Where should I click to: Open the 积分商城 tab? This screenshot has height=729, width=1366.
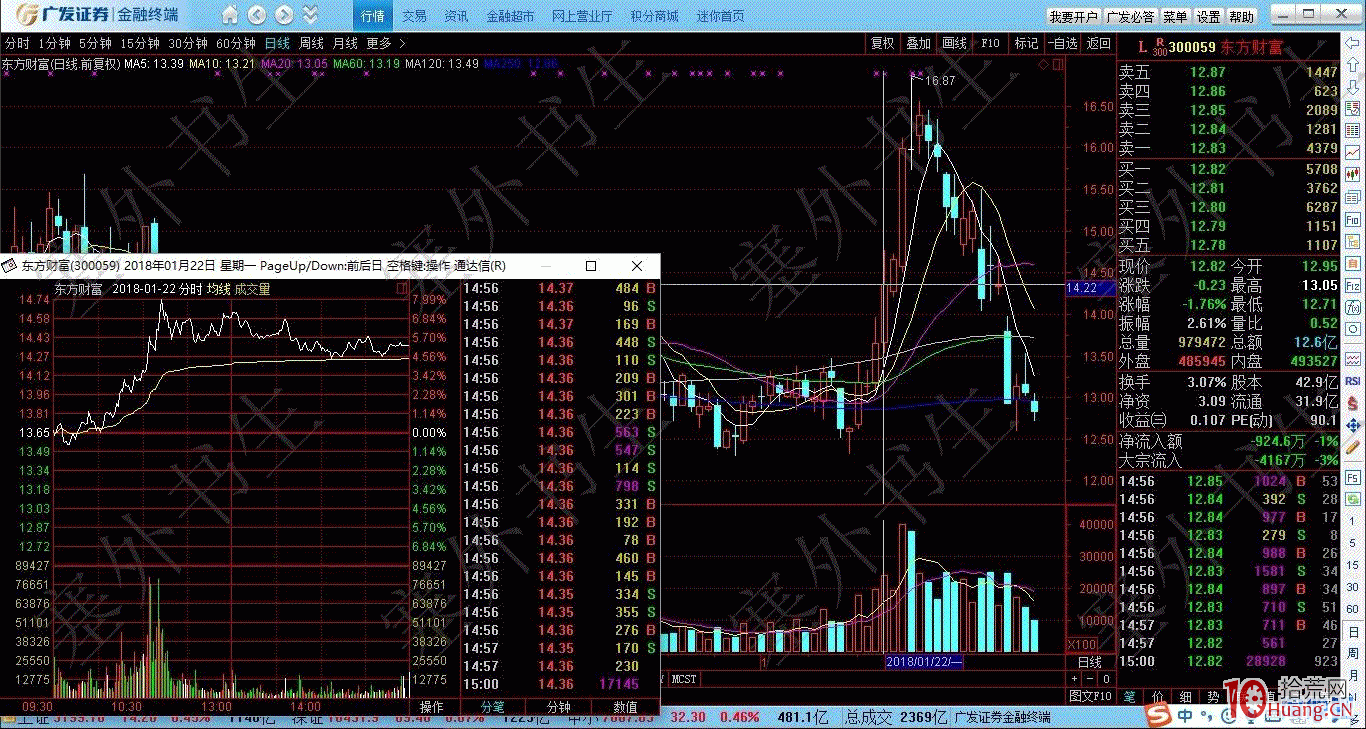(x=654, y=16)
